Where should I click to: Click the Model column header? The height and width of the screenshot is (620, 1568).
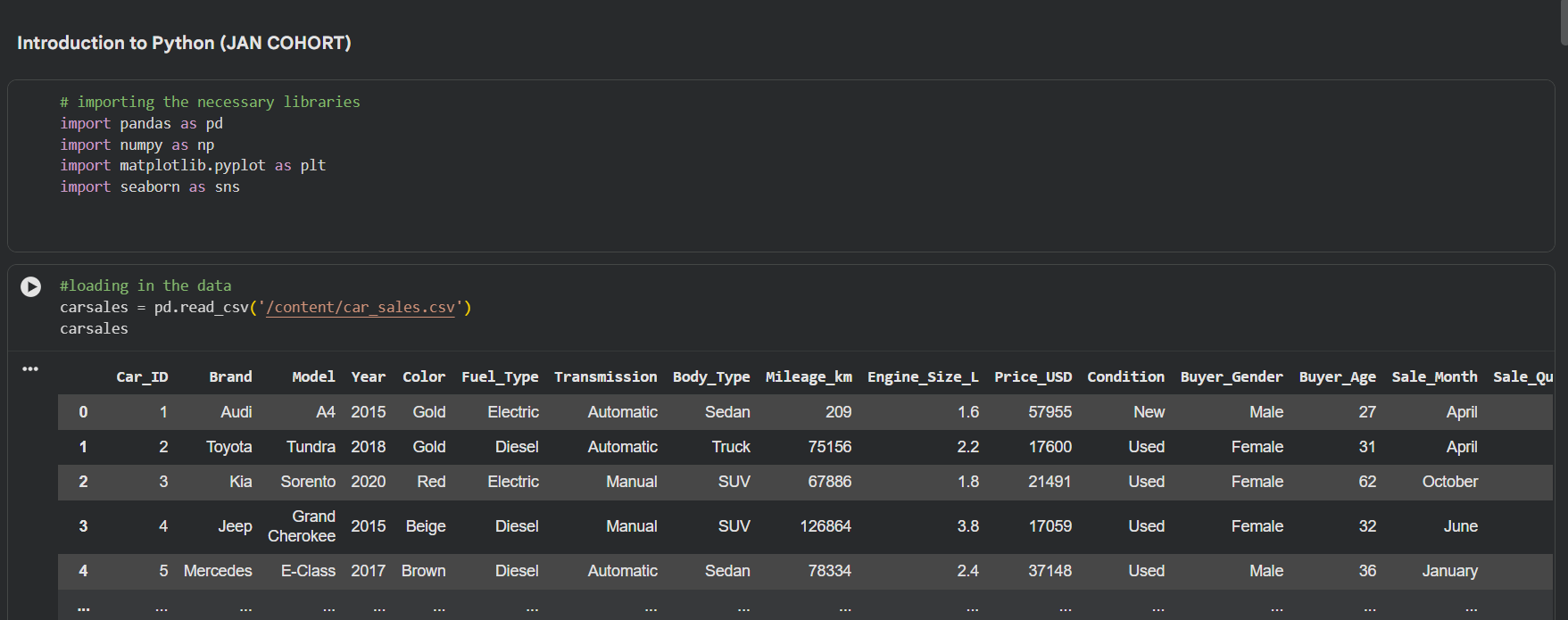313,376
